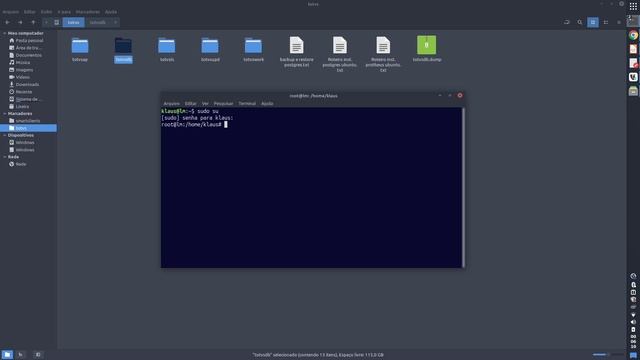Select backup e restore postgres.txt file
This screenshot has width=640, height=360.
coord(297,51)
